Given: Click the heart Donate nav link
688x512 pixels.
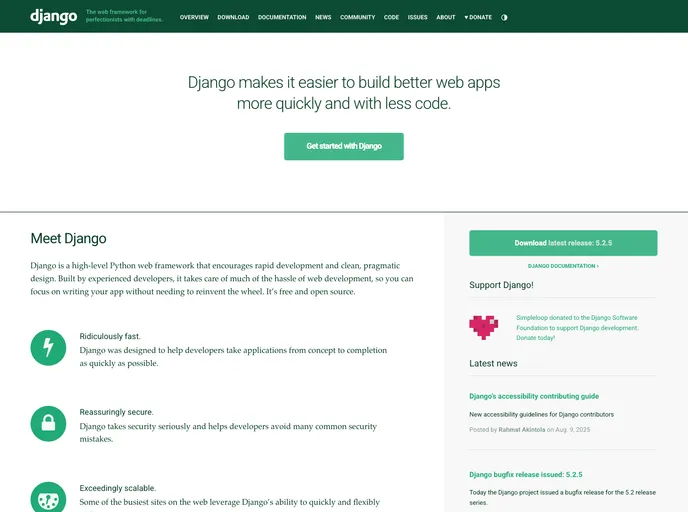Looking at the screenshot, I should [478, 18].
